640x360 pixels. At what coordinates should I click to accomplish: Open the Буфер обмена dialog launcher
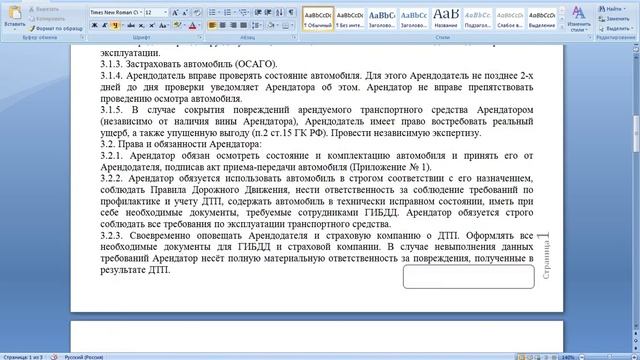point(82,37)
